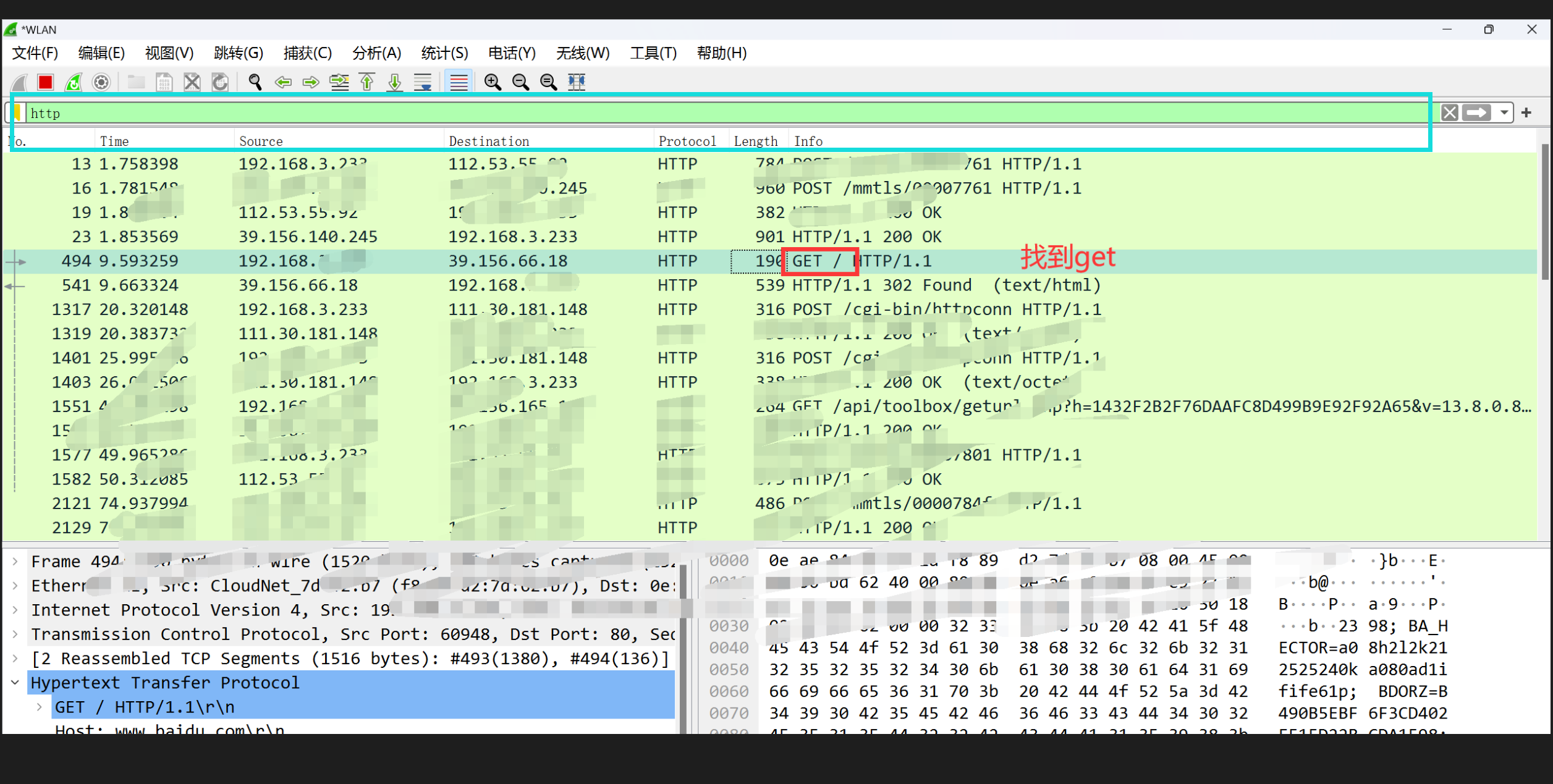Toggle auto-scroll during live capture
Viewport: 1553px width, 784px height.
pos(423,82)
